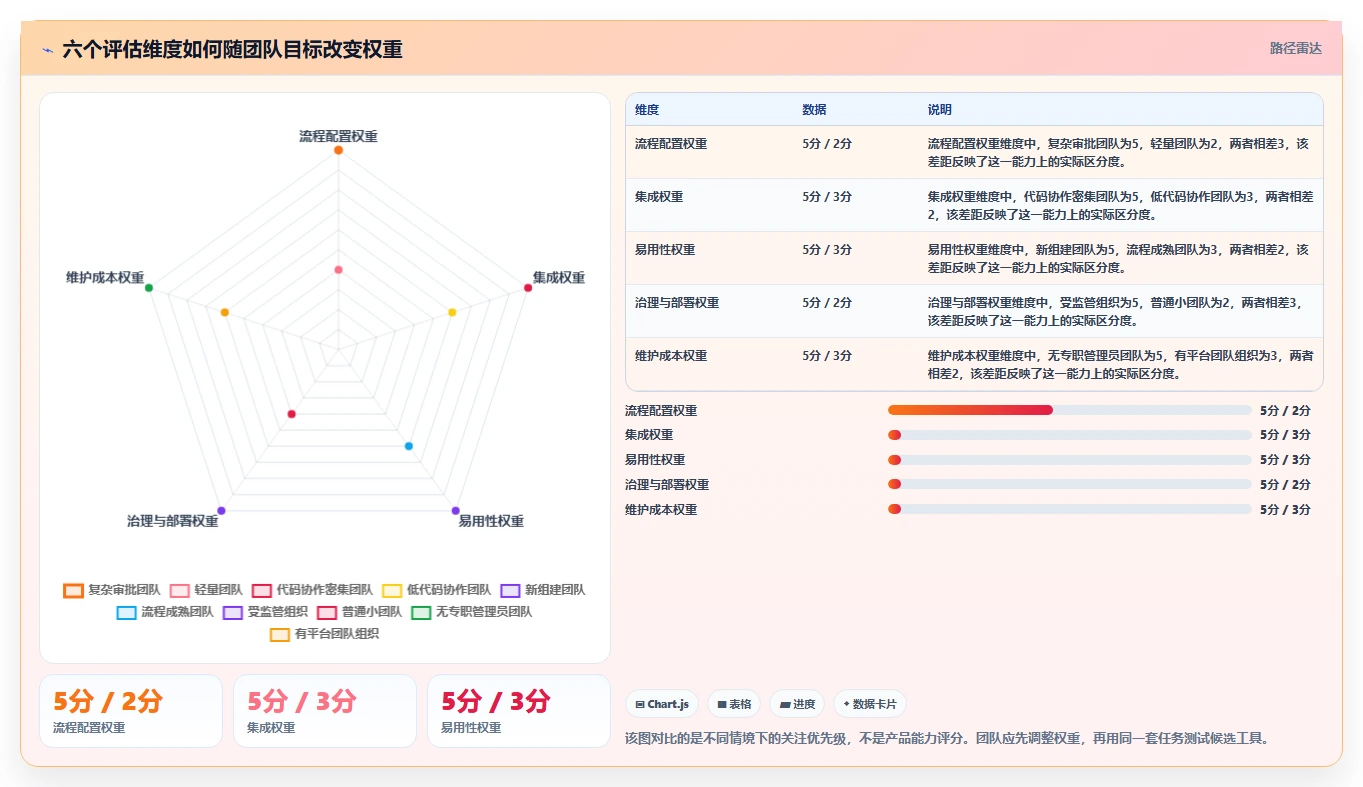Click the 5分 / 3分 value beside 维护成本权重 bar
This screenshot has height=787, width=1363.
click(x=1285, y=509)
